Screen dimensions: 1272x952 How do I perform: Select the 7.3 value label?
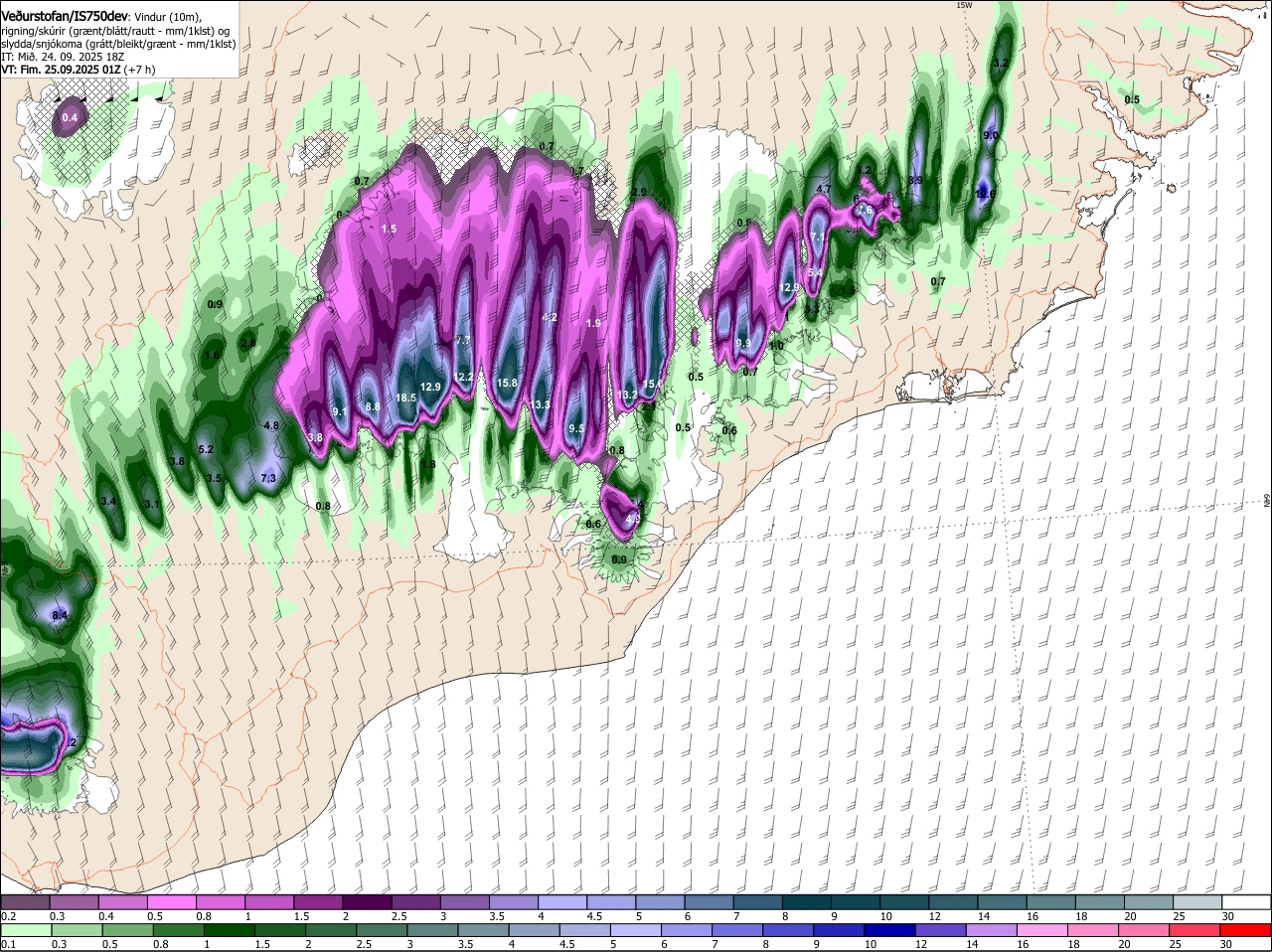point(268,478)
